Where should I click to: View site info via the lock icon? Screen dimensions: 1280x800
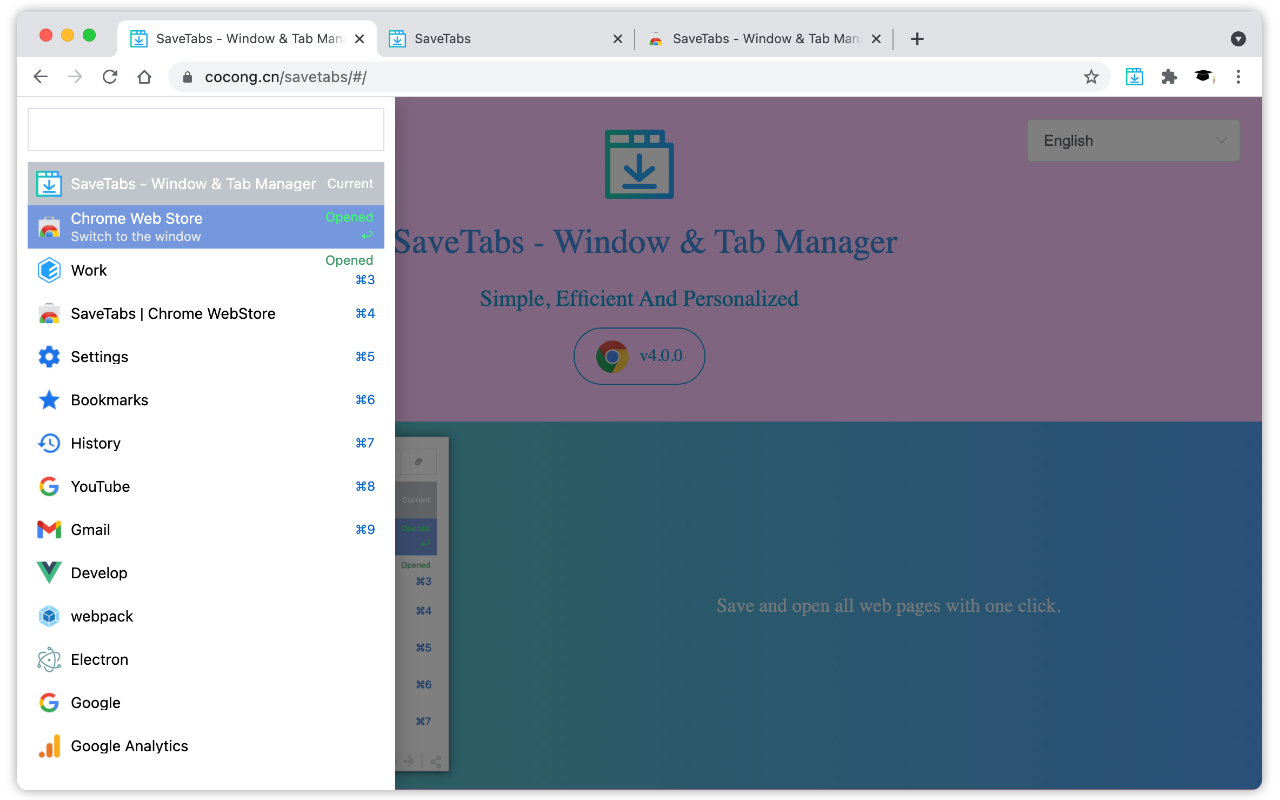tap(187, 77)
